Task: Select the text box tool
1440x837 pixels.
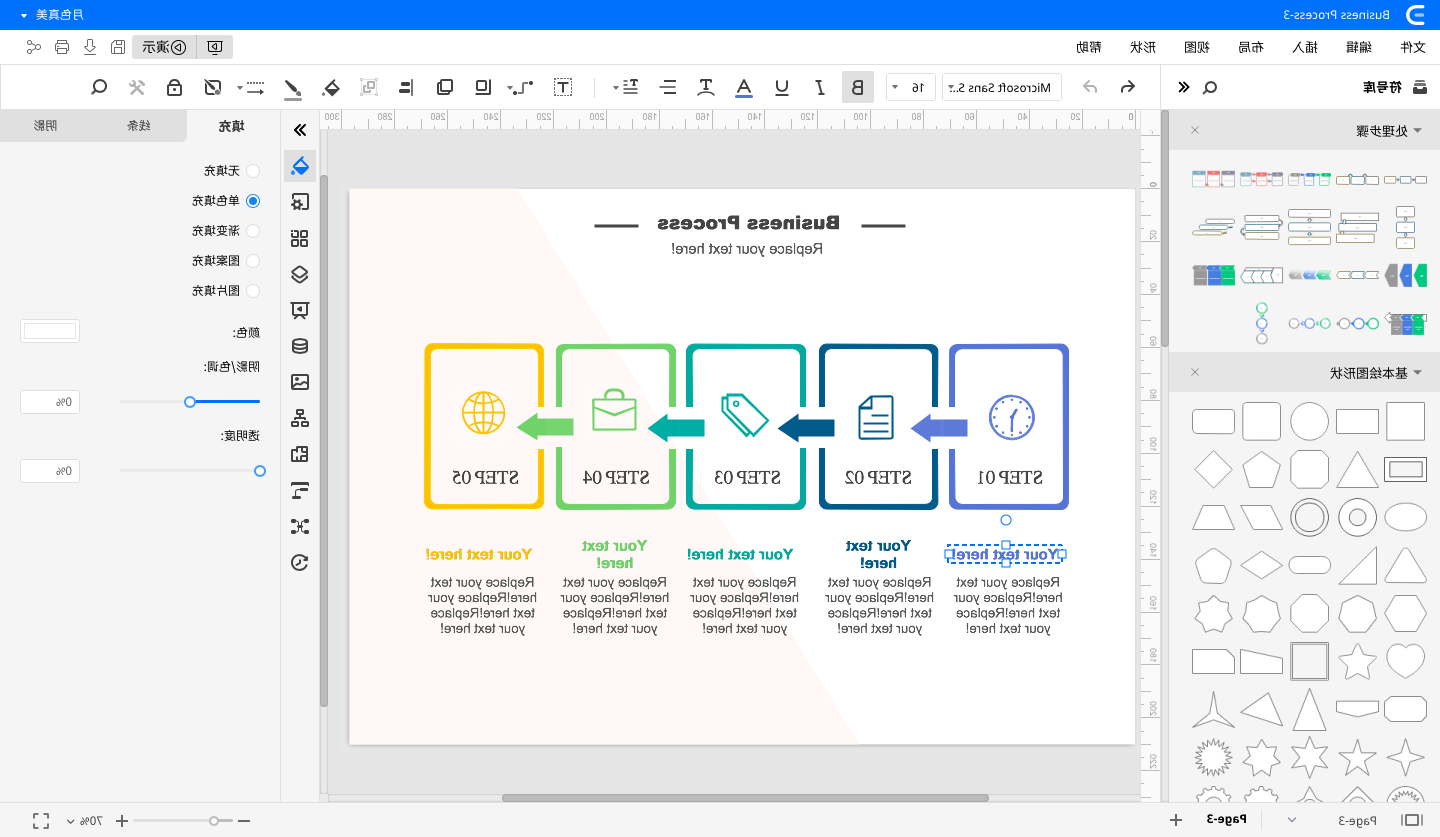Action: point(564,87)
